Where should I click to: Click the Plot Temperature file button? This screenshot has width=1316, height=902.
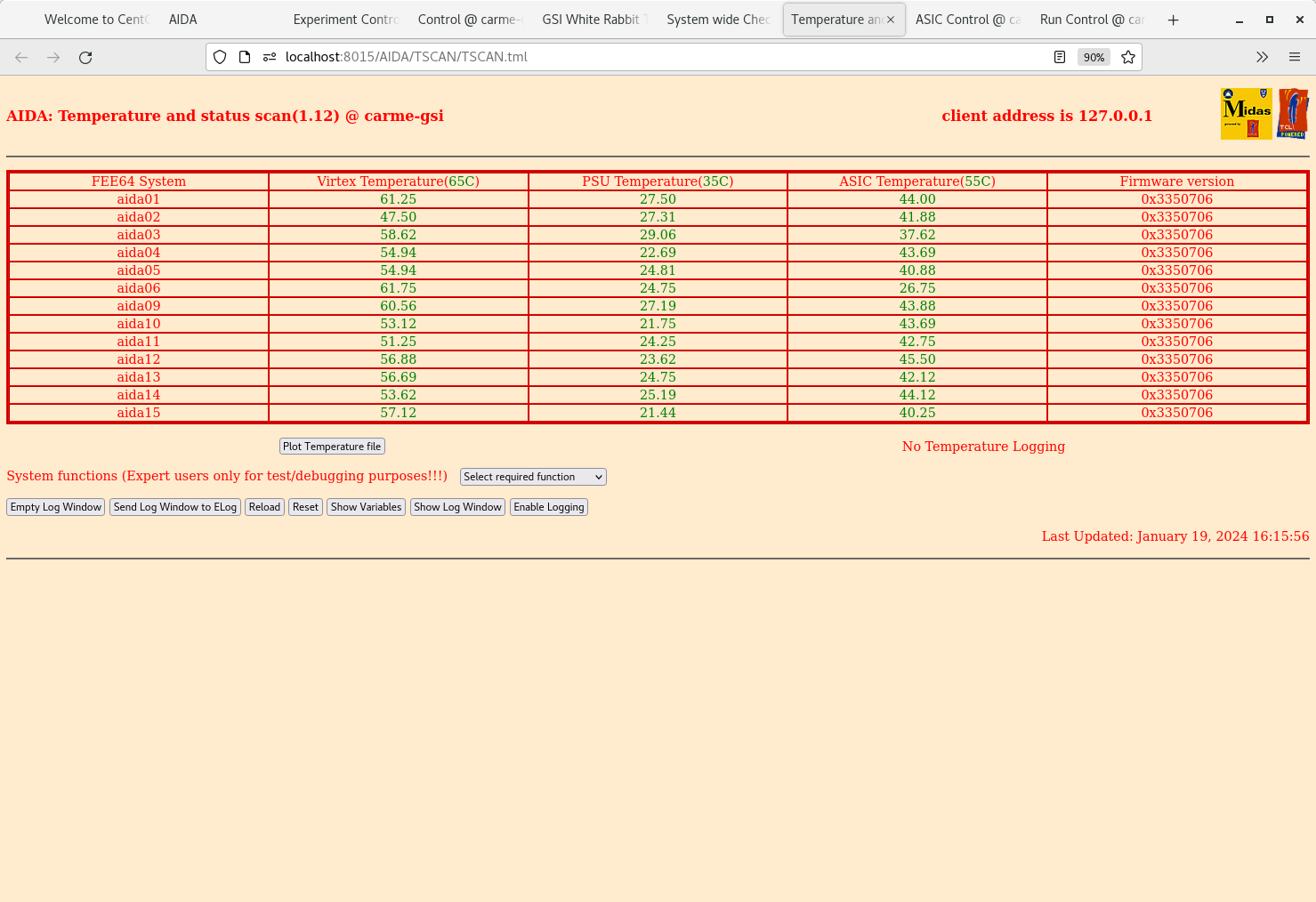coord(332,447)
